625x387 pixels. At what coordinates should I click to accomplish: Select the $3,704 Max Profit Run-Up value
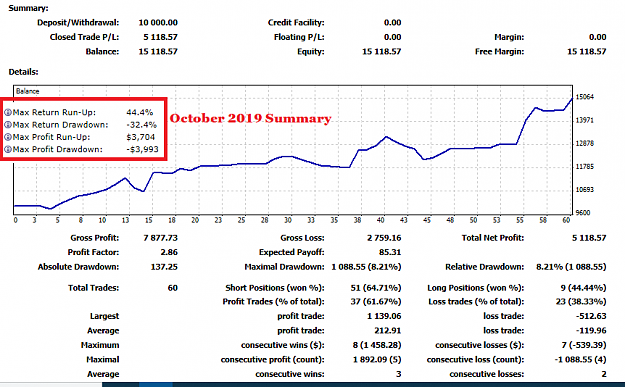(141, 137)
